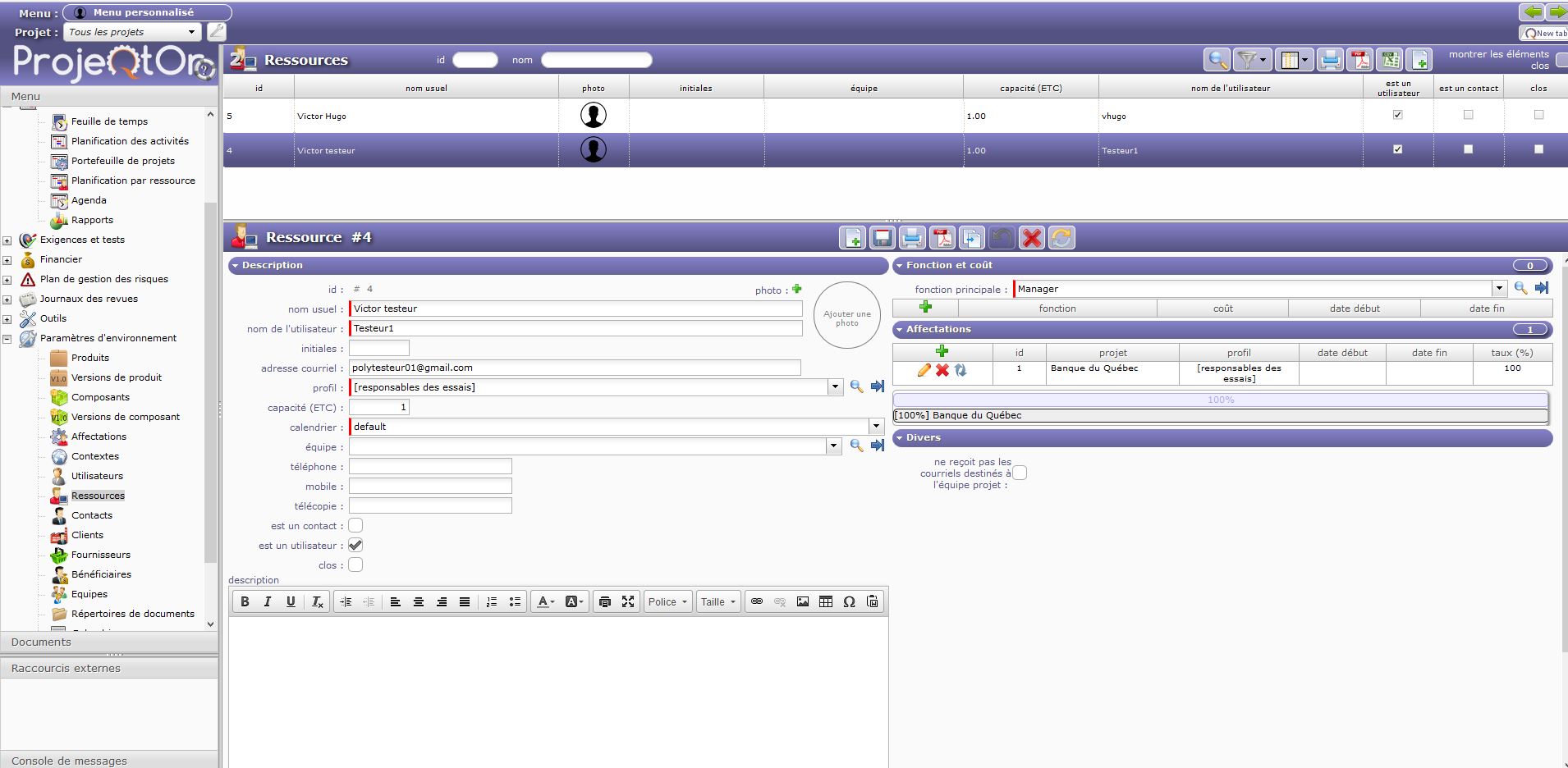Apply italic formatting in the description editor
1568x768 pixels.
(x=268, y=601)
